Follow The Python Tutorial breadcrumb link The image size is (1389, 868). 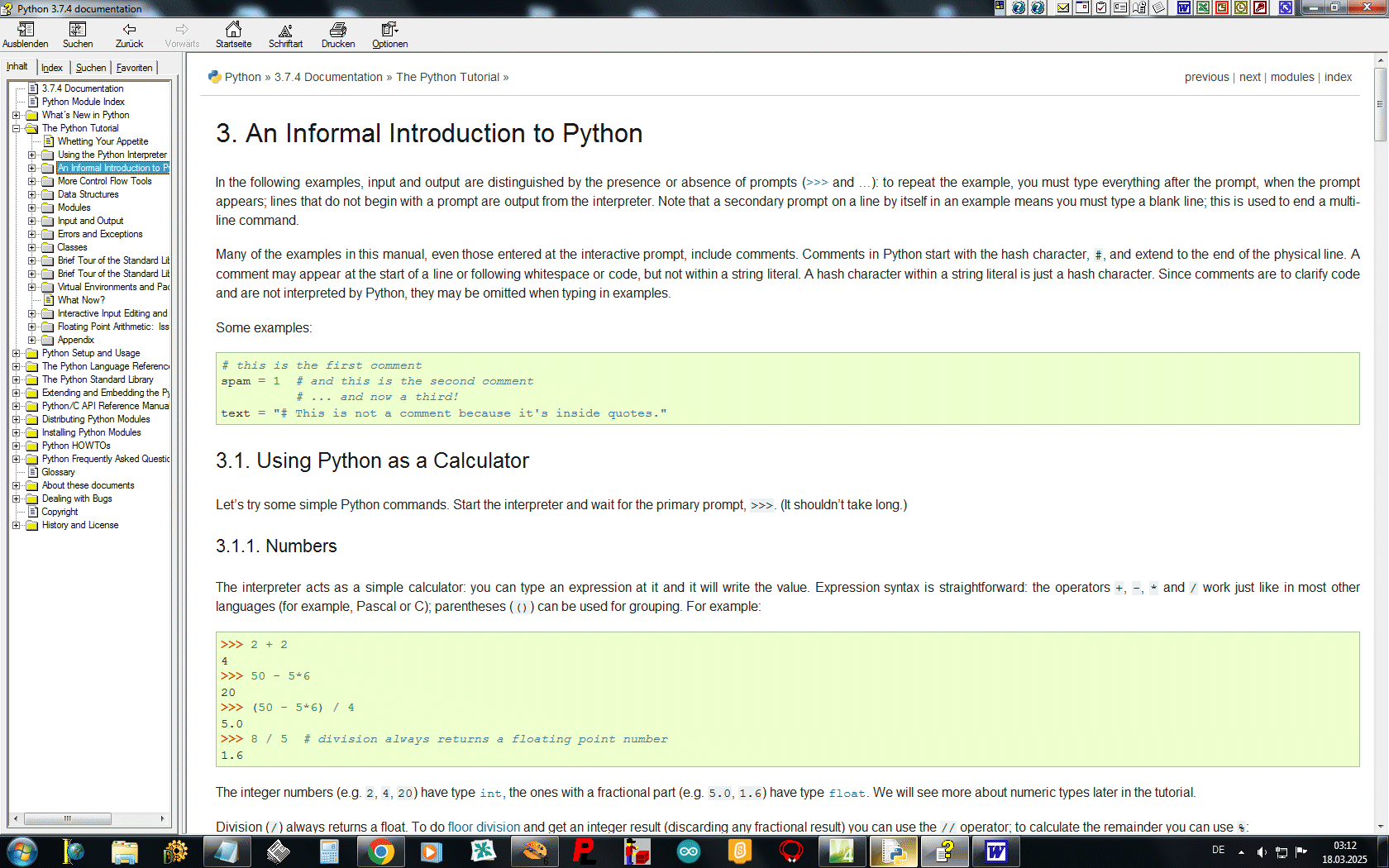[x=447, y=77]
